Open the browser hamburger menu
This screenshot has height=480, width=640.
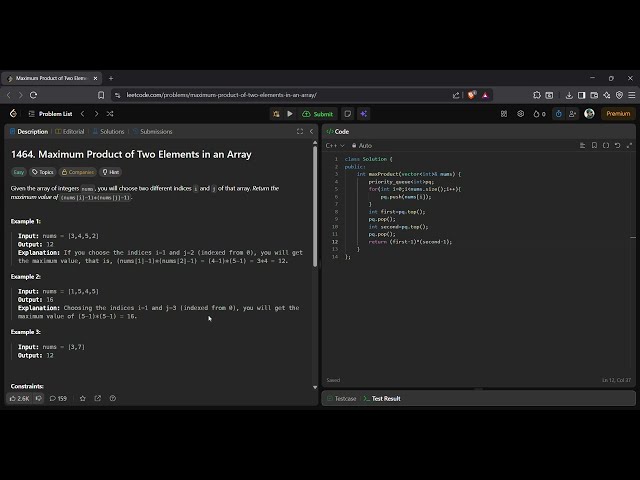631,95
